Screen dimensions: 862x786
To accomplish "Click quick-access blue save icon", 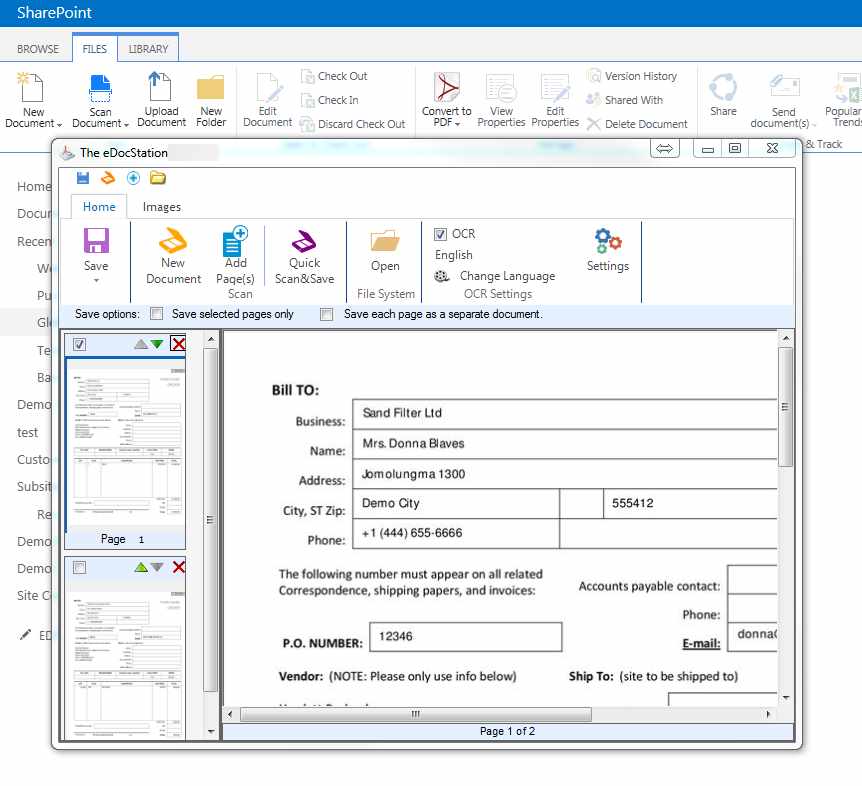I will pos(83,178).
